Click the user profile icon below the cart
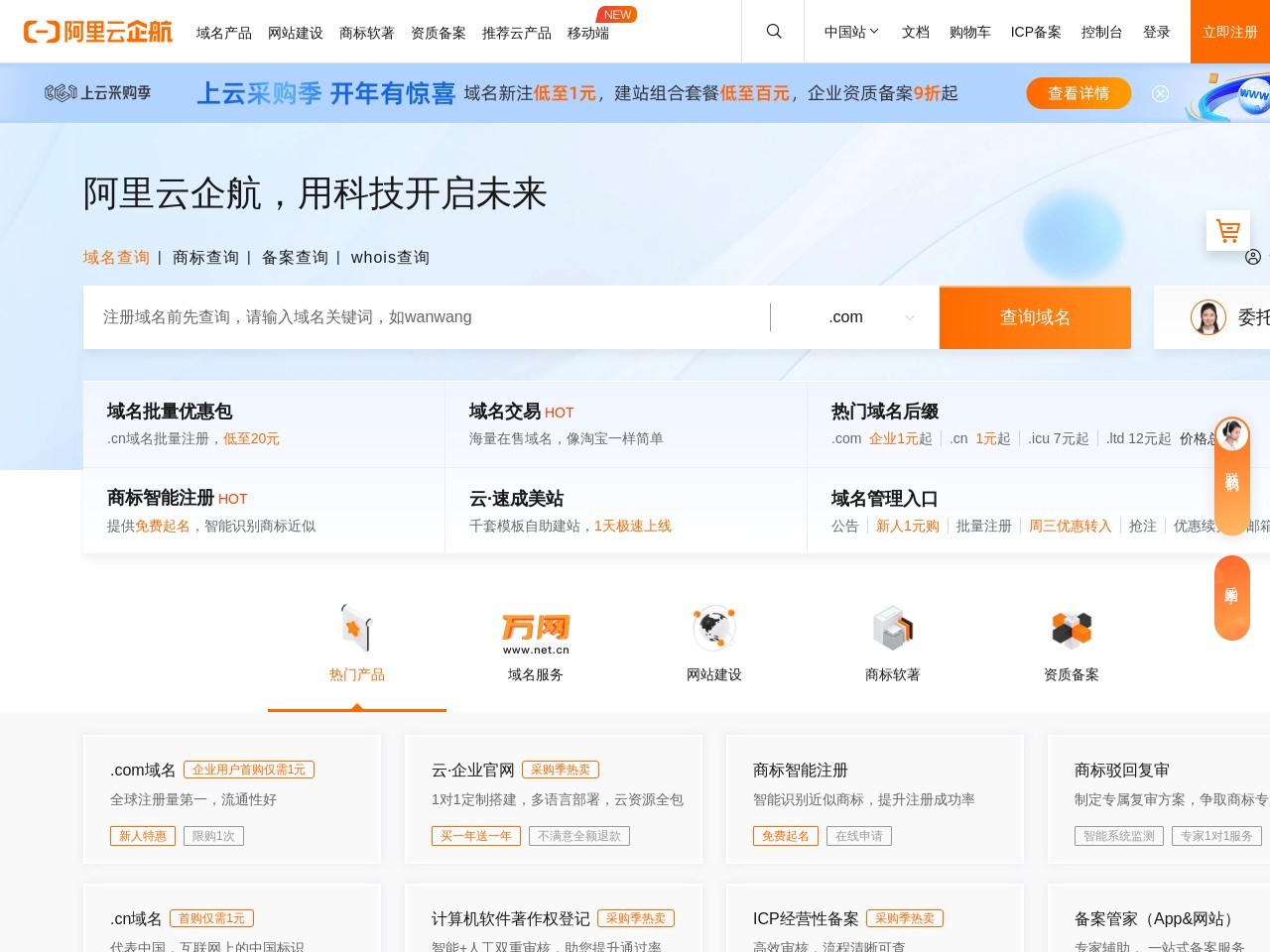Viewport: 1270px width, 952px height. [x=1255, y=257]
